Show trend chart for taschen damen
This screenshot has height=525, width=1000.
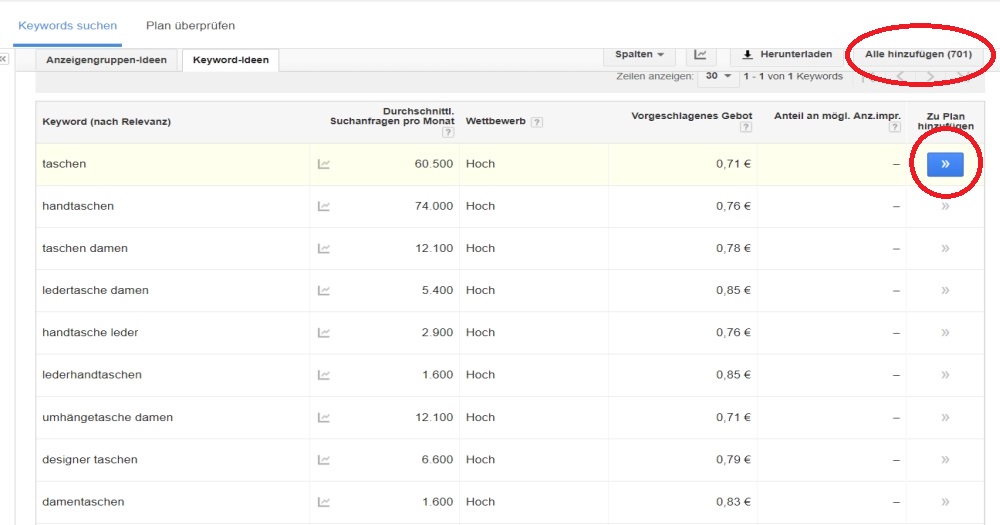(324, 248)
